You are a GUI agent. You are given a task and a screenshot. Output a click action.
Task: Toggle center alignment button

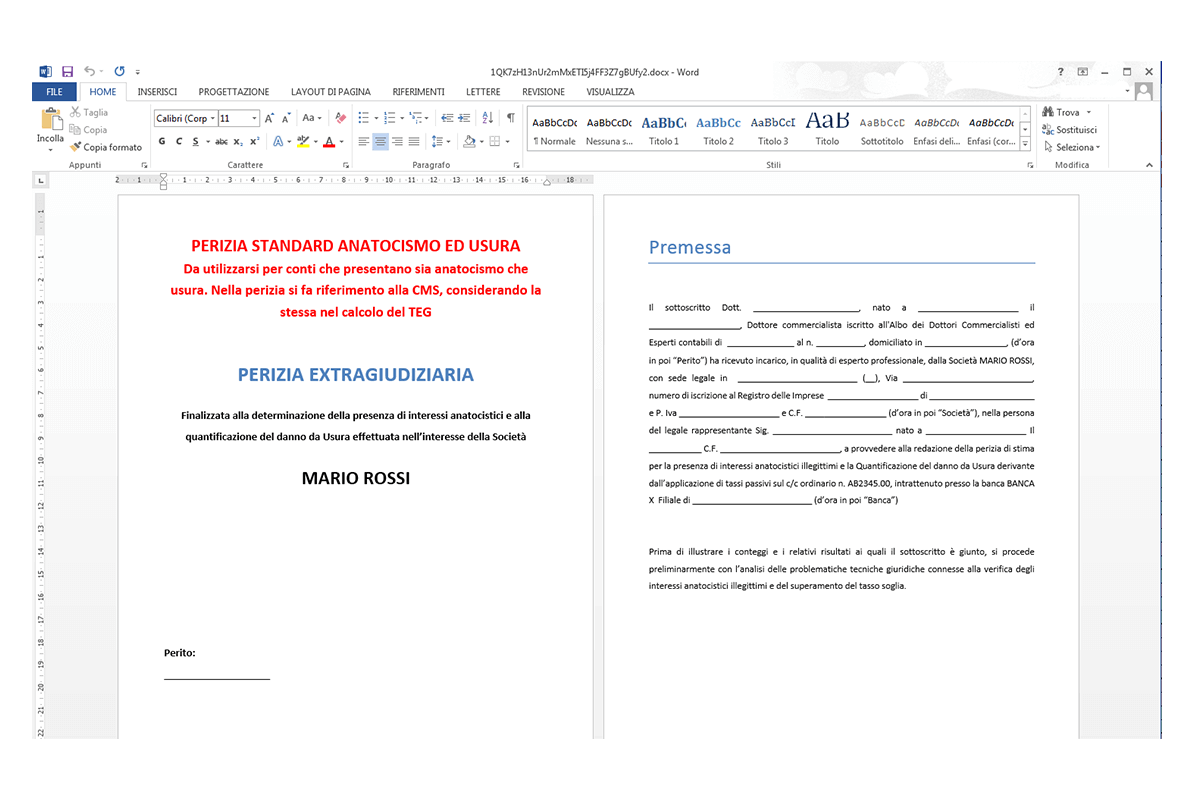point(380,142)
